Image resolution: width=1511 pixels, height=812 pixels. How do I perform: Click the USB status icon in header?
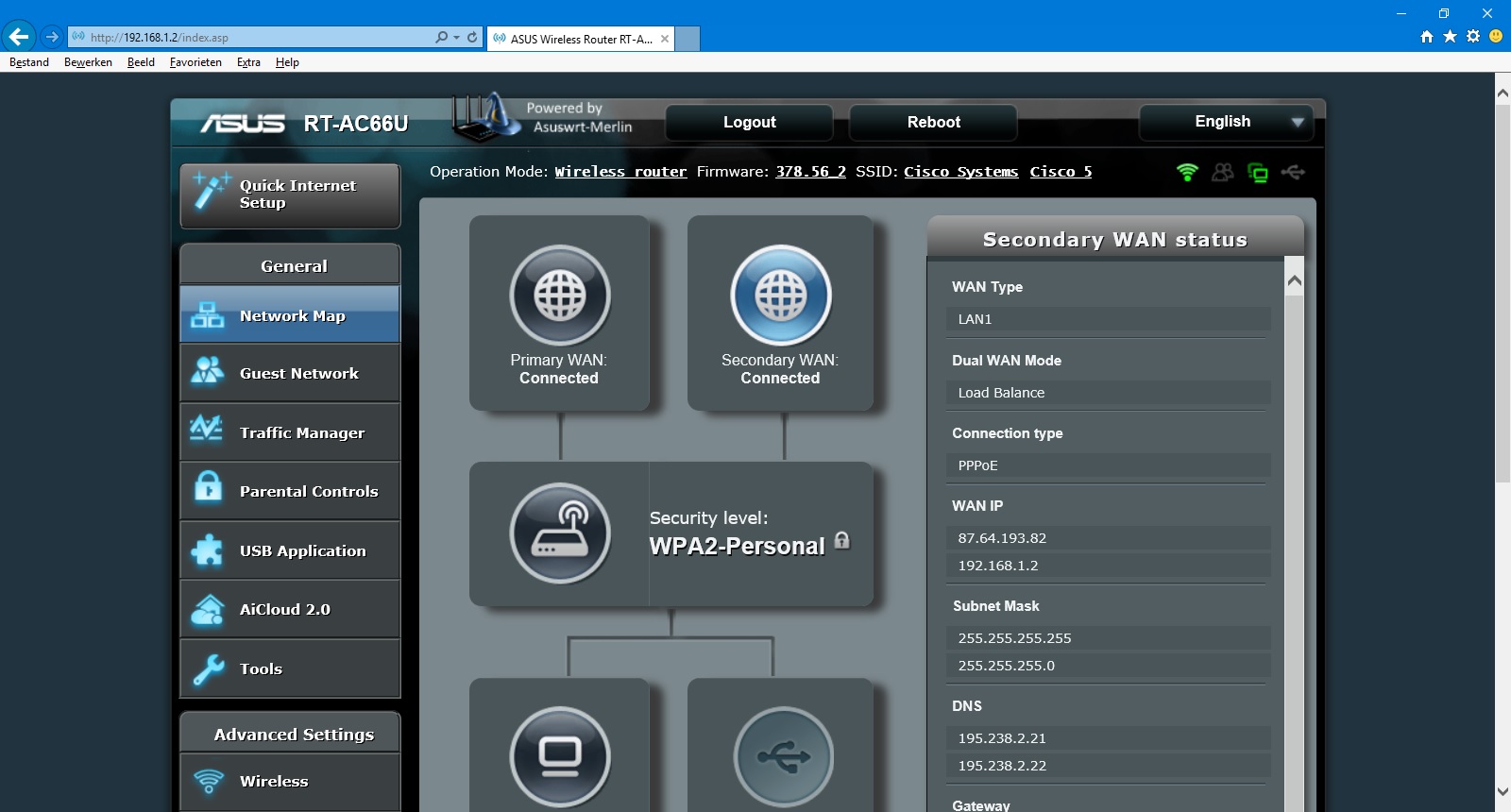1293,172
